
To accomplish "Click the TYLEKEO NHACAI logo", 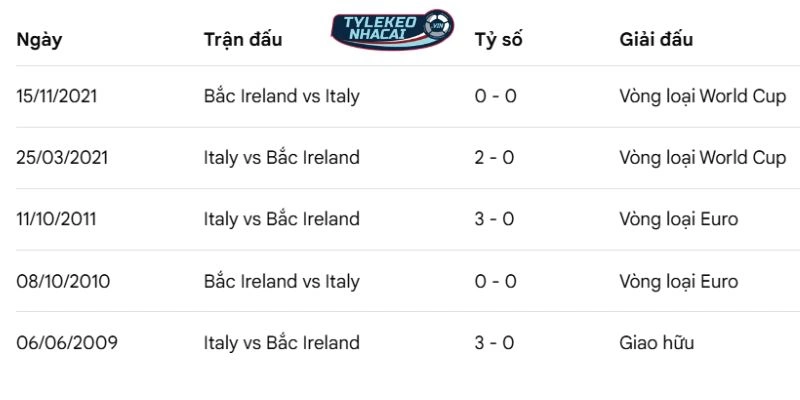I will click(x=391, y=31).
